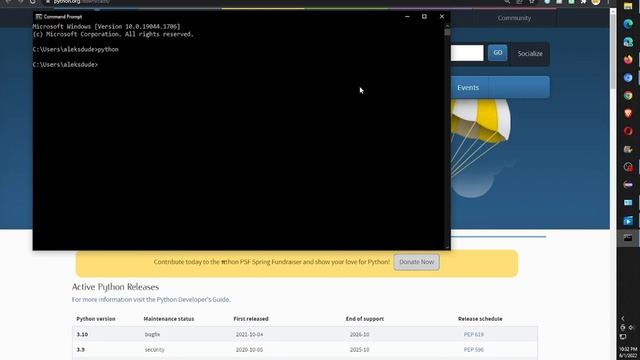
Task: Click the GO search button
Action: [x=498, y=53]
